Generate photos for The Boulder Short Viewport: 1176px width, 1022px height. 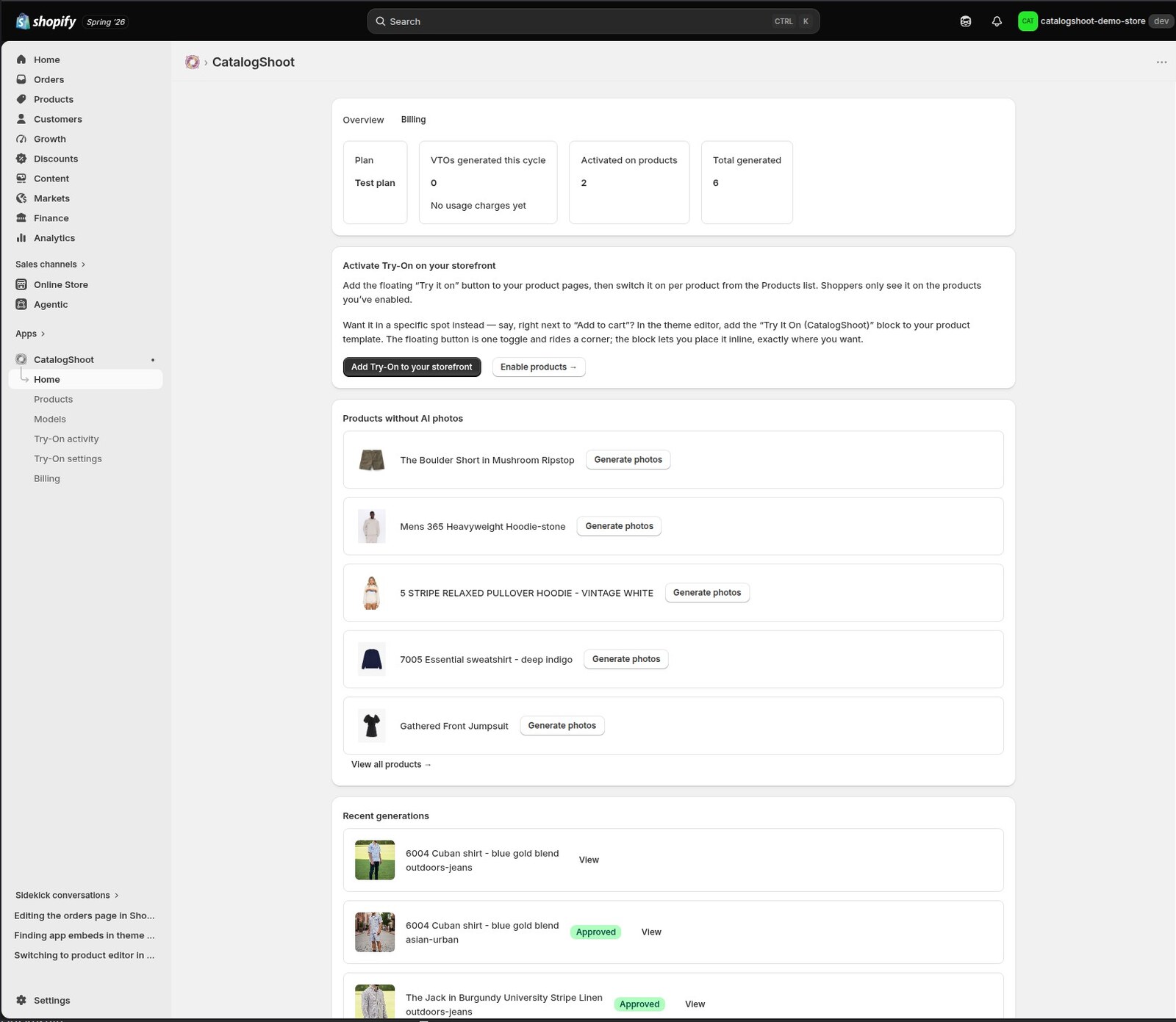click(x=628, y=460)
